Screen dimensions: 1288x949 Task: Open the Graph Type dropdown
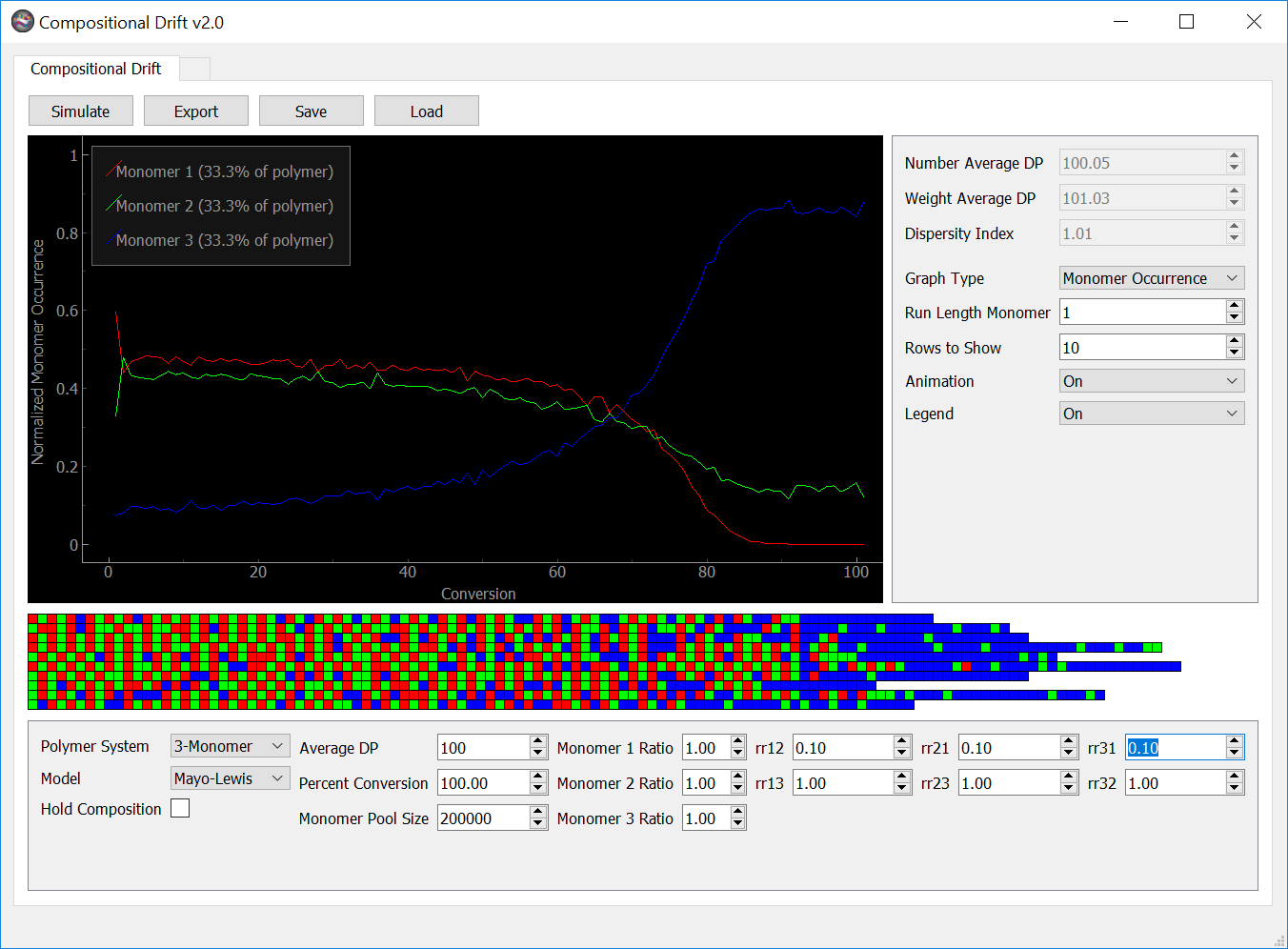1152,278
